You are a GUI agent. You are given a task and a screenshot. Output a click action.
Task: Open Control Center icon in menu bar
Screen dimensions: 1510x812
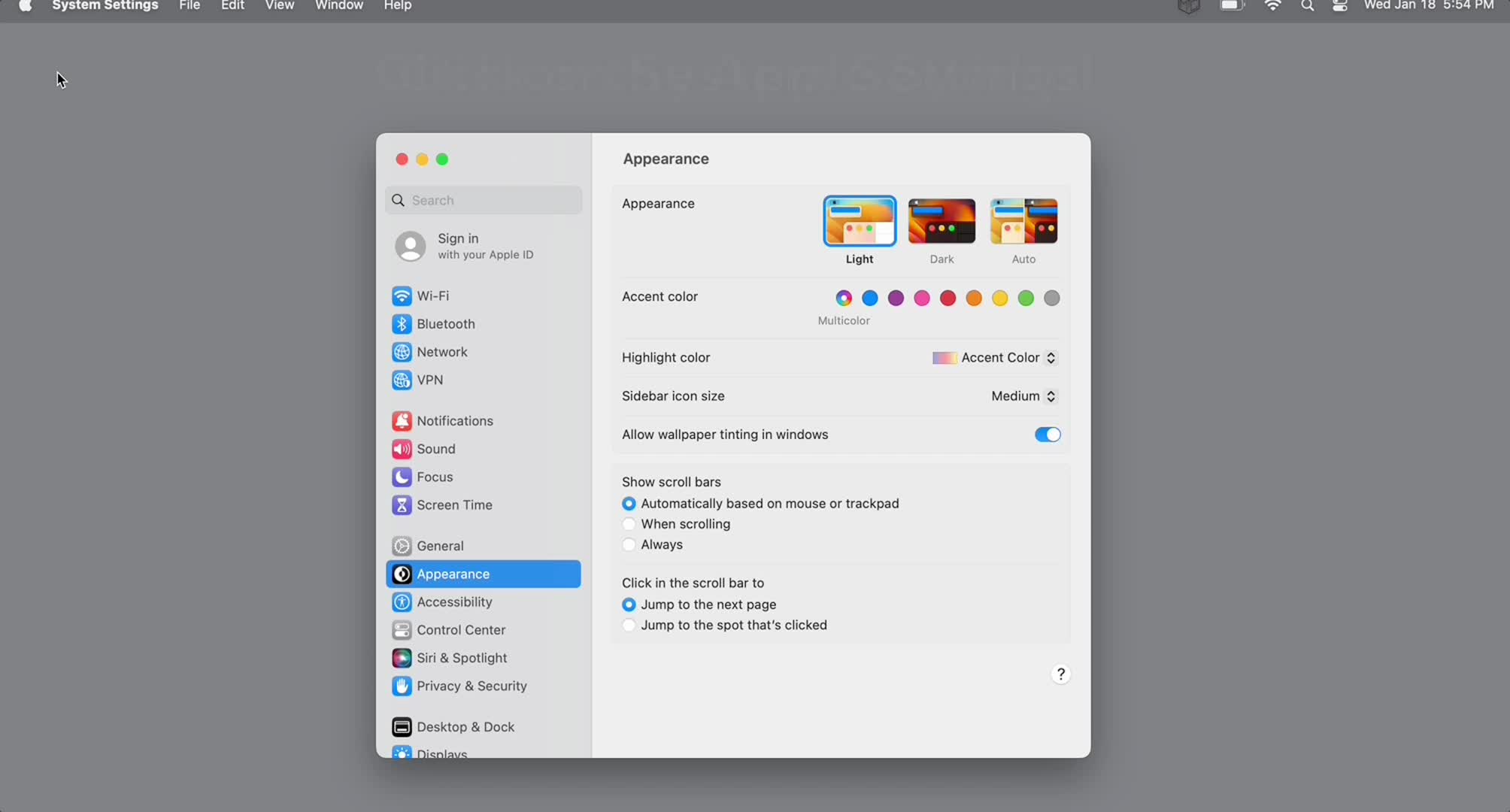pos(1340,6)
